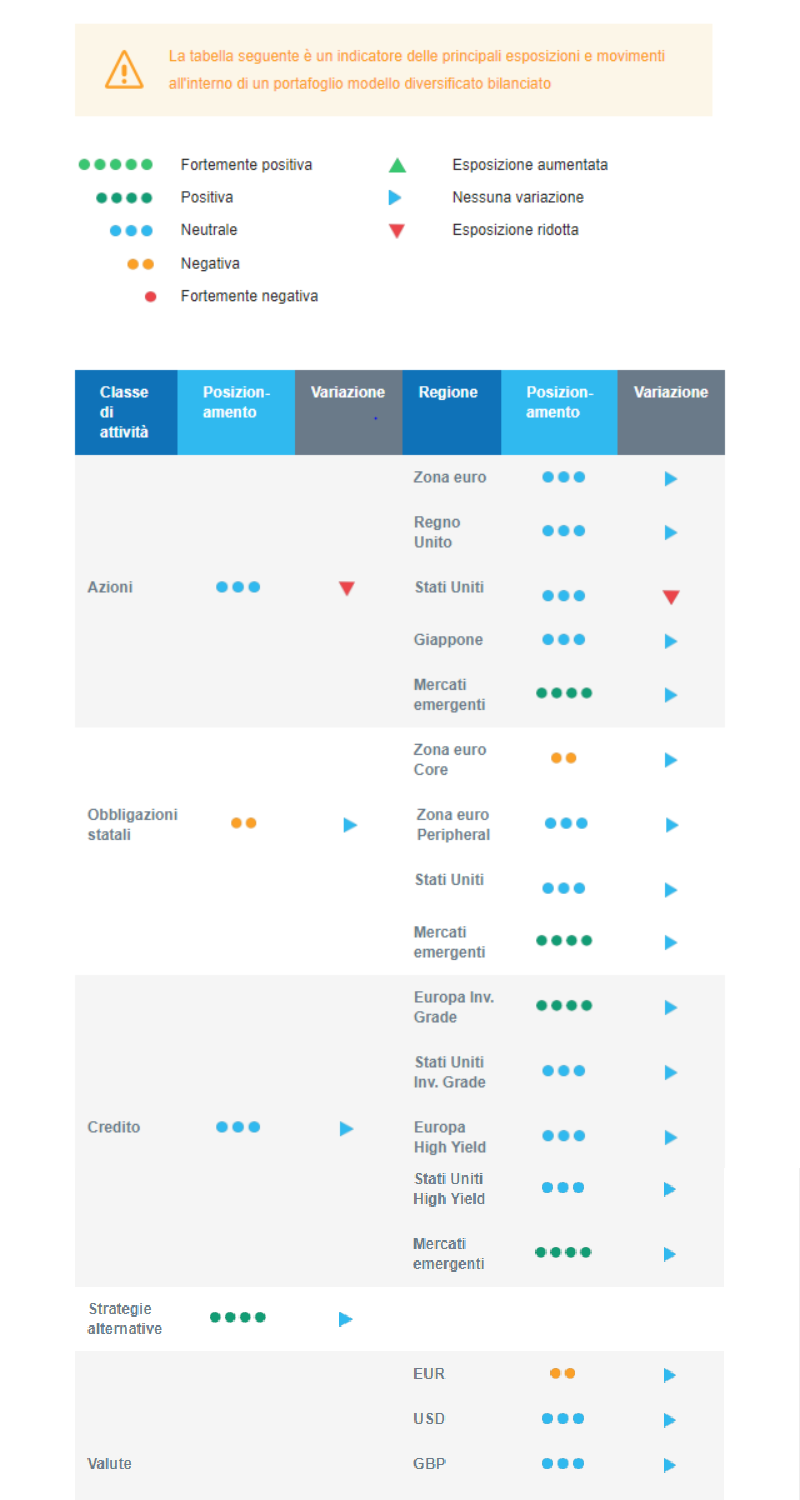
Task: Click the 'Credito' asset class label
Action: [114, 1127]
